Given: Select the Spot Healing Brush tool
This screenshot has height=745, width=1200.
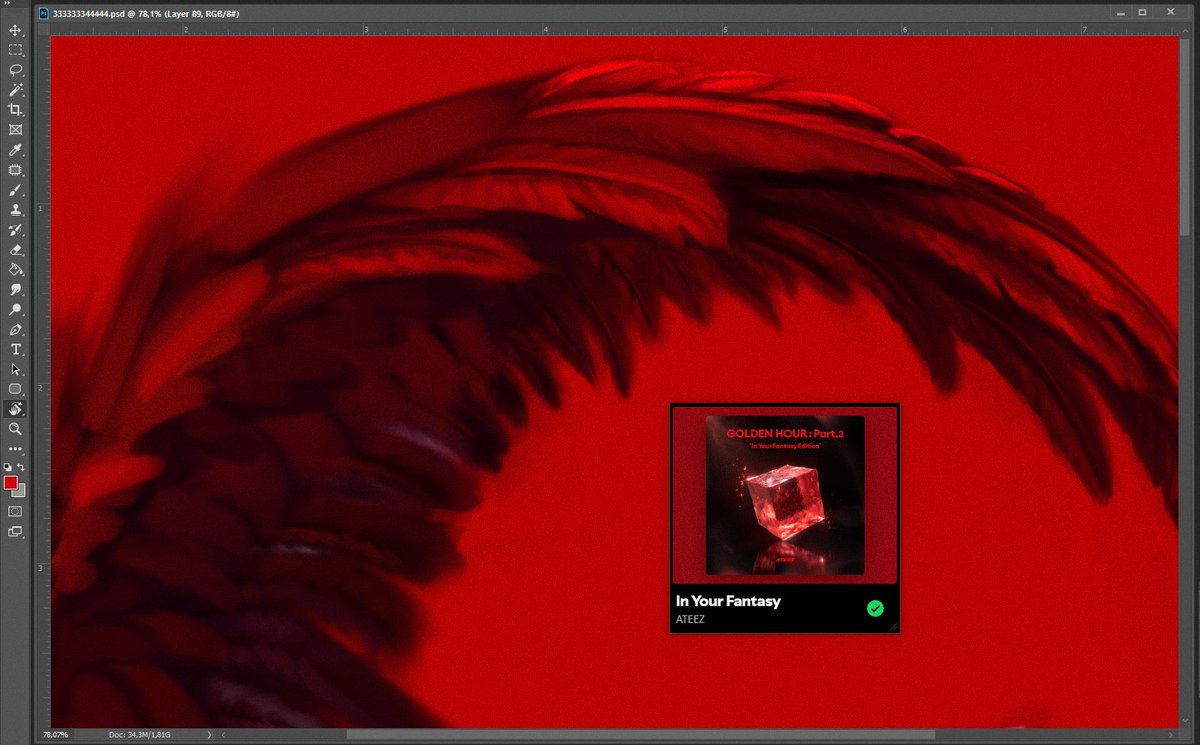Looking at the screenshot, I should [x=15, y=170].
